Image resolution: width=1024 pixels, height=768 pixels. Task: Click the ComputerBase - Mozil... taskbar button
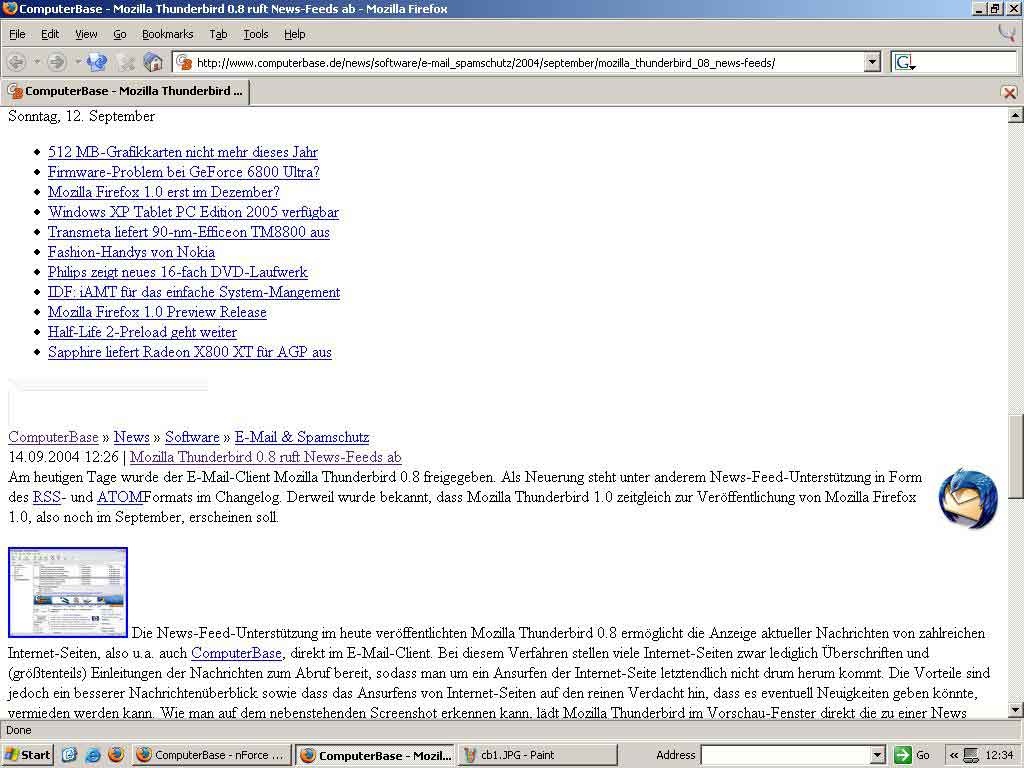(x=375, y=755)
